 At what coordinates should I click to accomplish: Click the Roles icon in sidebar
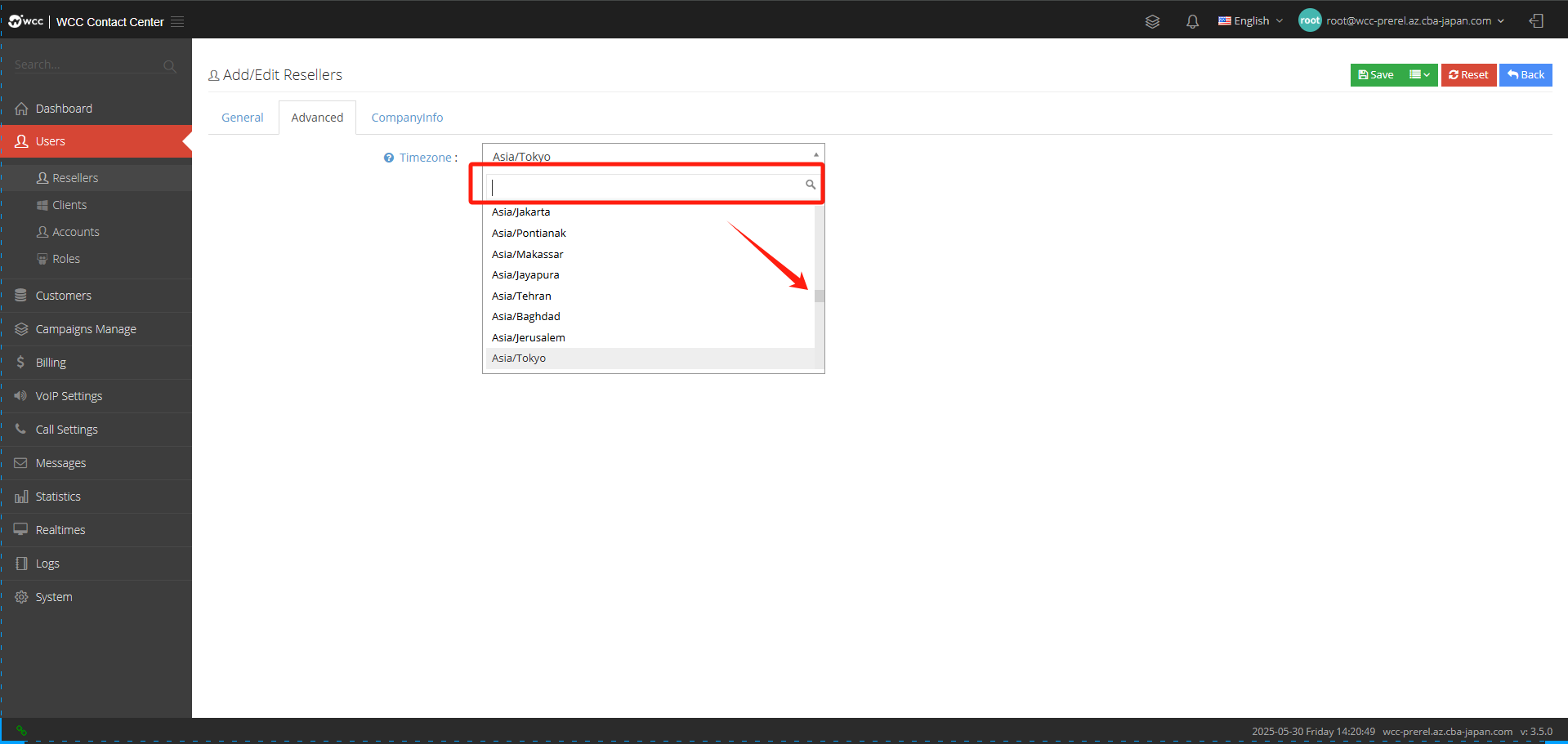pos(42,259)
